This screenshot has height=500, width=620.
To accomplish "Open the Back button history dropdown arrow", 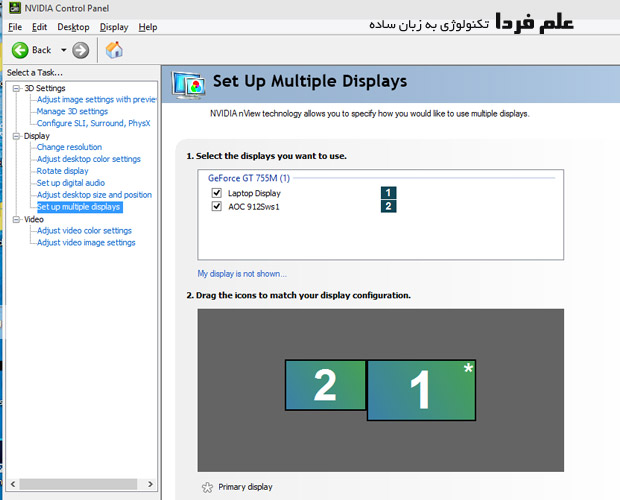I will point(63,49).
